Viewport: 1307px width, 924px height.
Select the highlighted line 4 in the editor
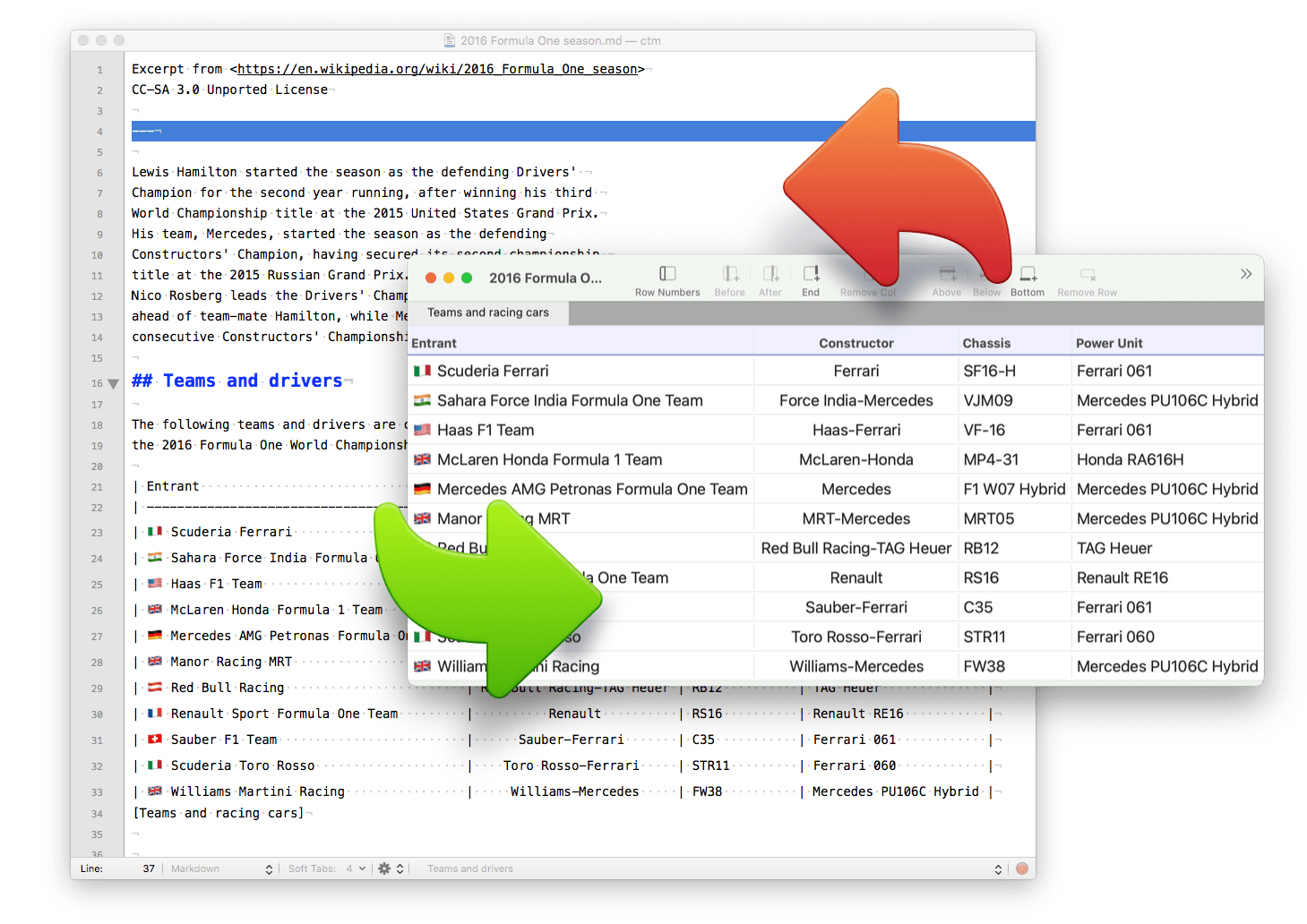(x=583, y=131)
